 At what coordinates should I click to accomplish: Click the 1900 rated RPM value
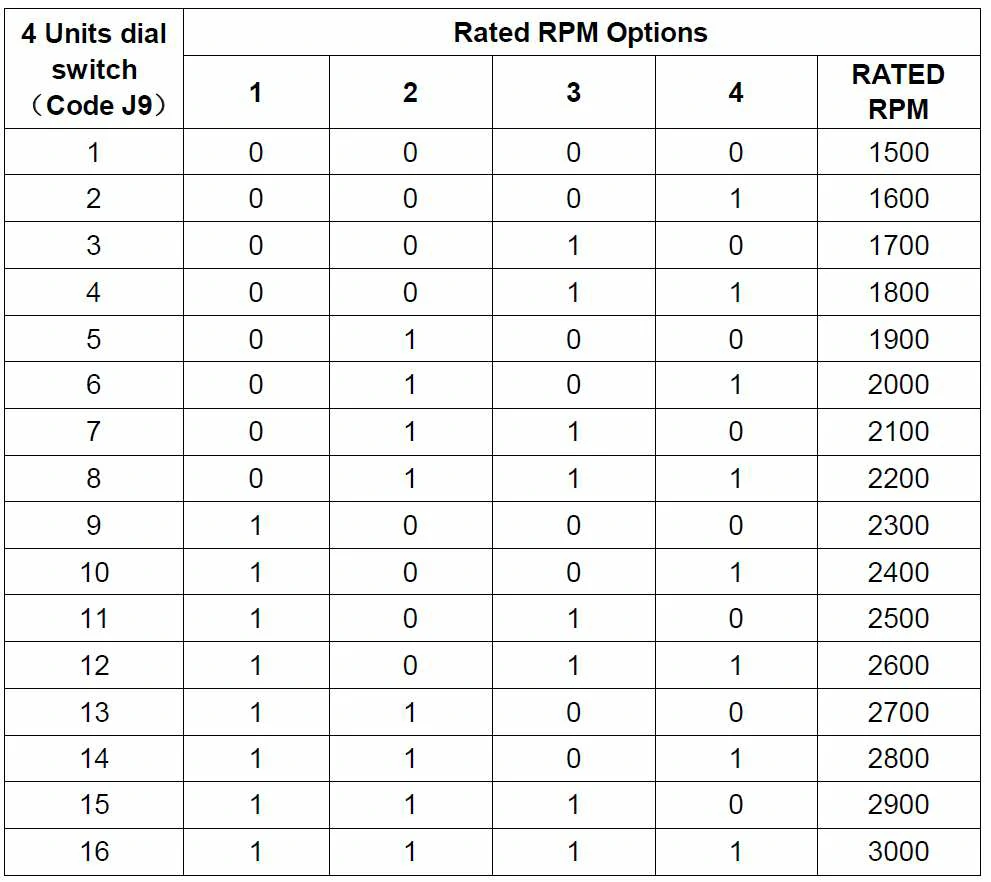click(x=898, y=339)
